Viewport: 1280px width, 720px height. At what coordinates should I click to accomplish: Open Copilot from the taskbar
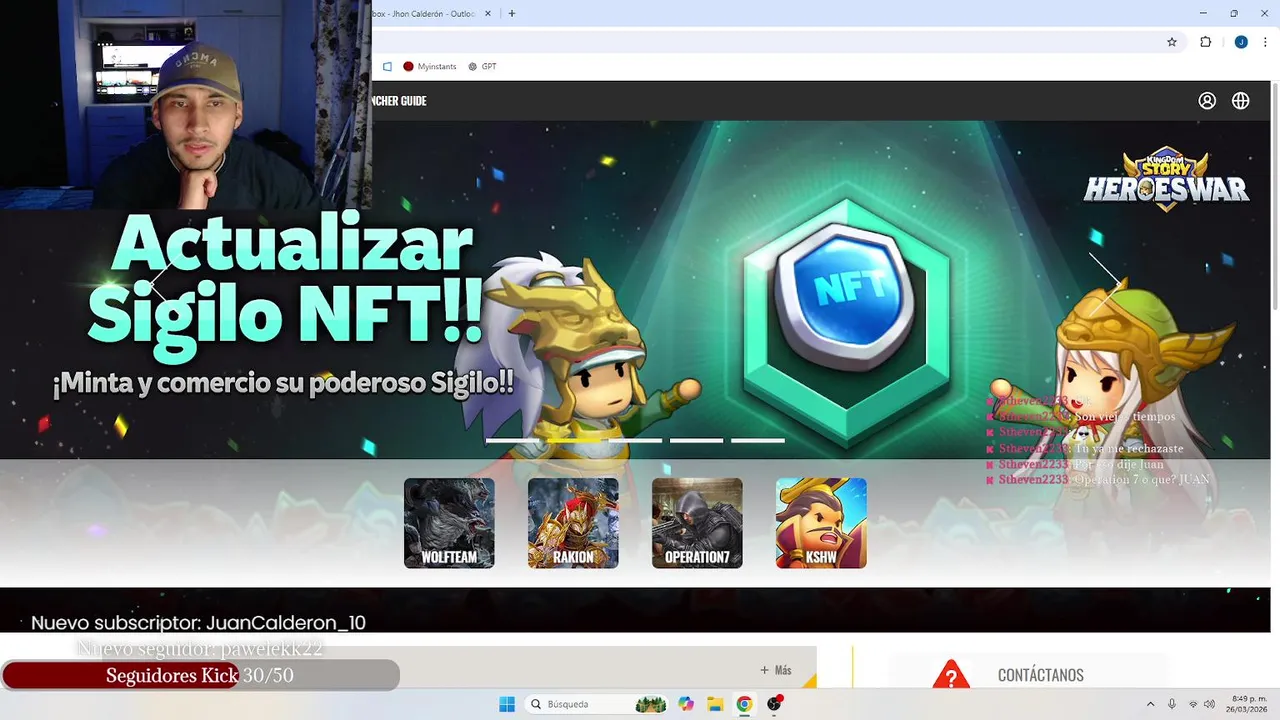686,704
